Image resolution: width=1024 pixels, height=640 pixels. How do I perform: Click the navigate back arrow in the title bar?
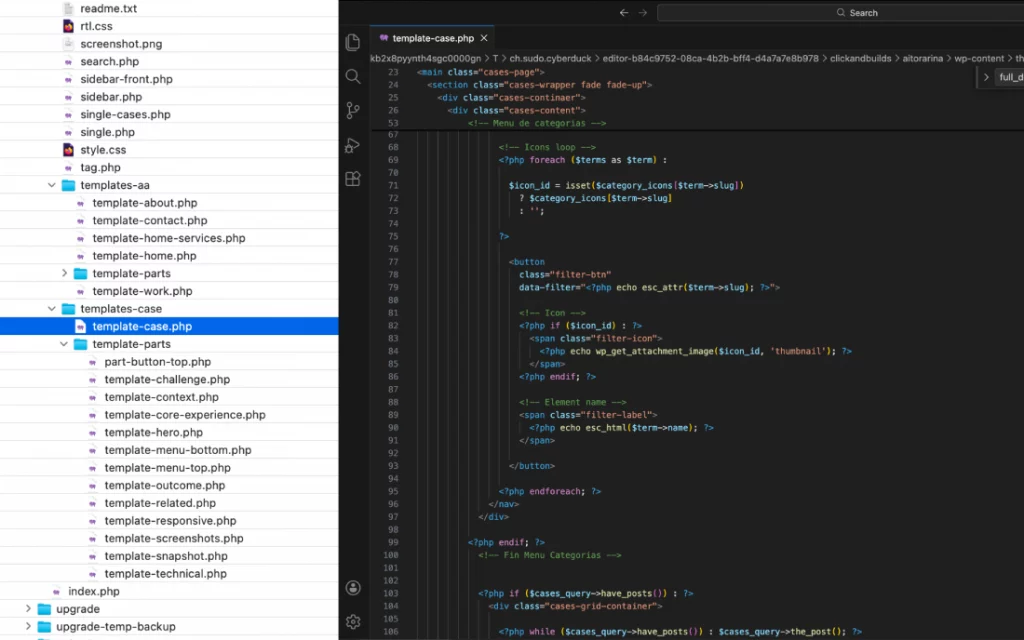(x=625, y=12)
